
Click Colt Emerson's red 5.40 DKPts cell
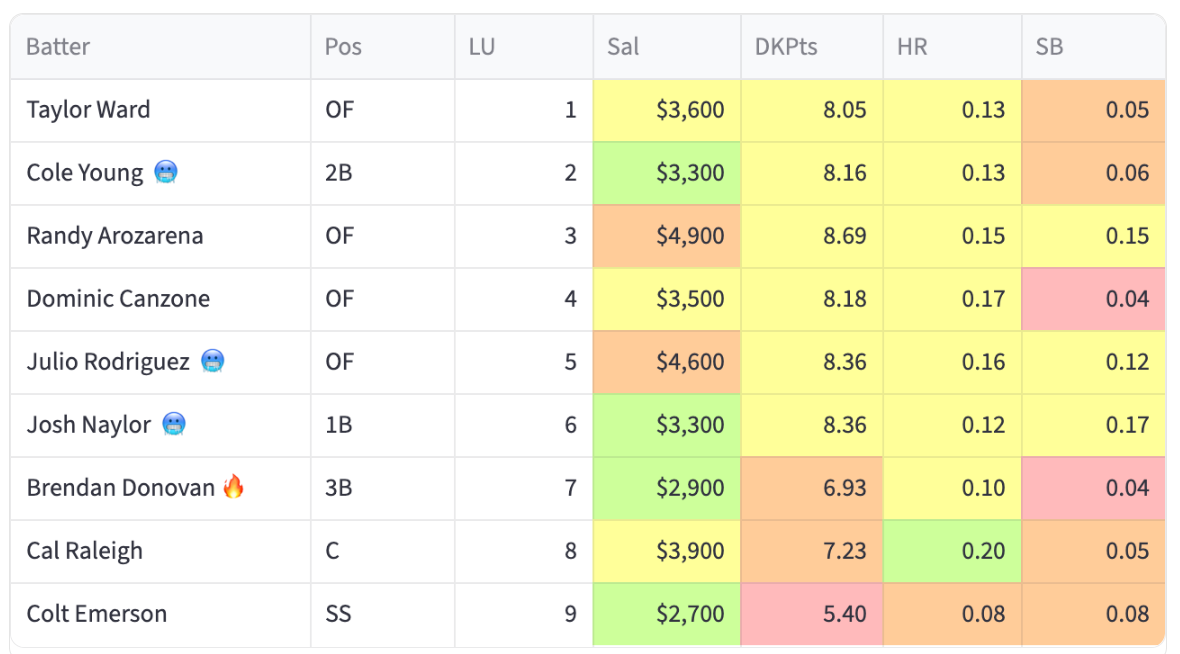pos(812,614)
